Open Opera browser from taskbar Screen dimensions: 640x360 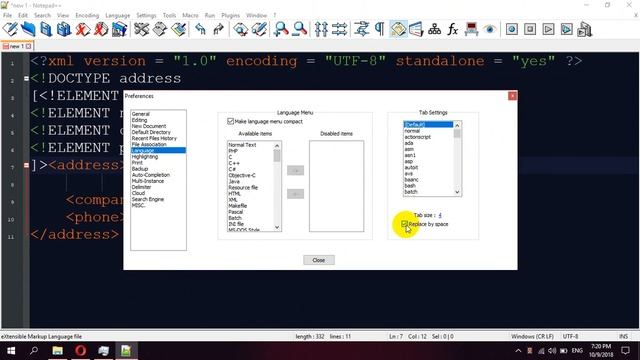(x=80, y=351)
